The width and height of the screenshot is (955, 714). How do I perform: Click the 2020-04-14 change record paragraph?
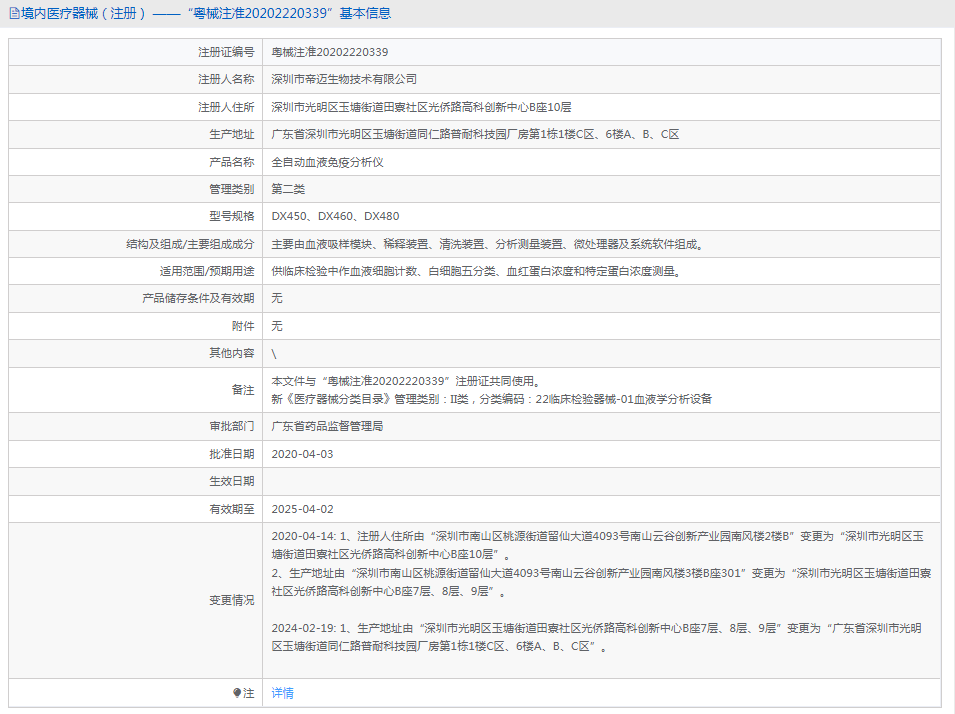(601, 564)
